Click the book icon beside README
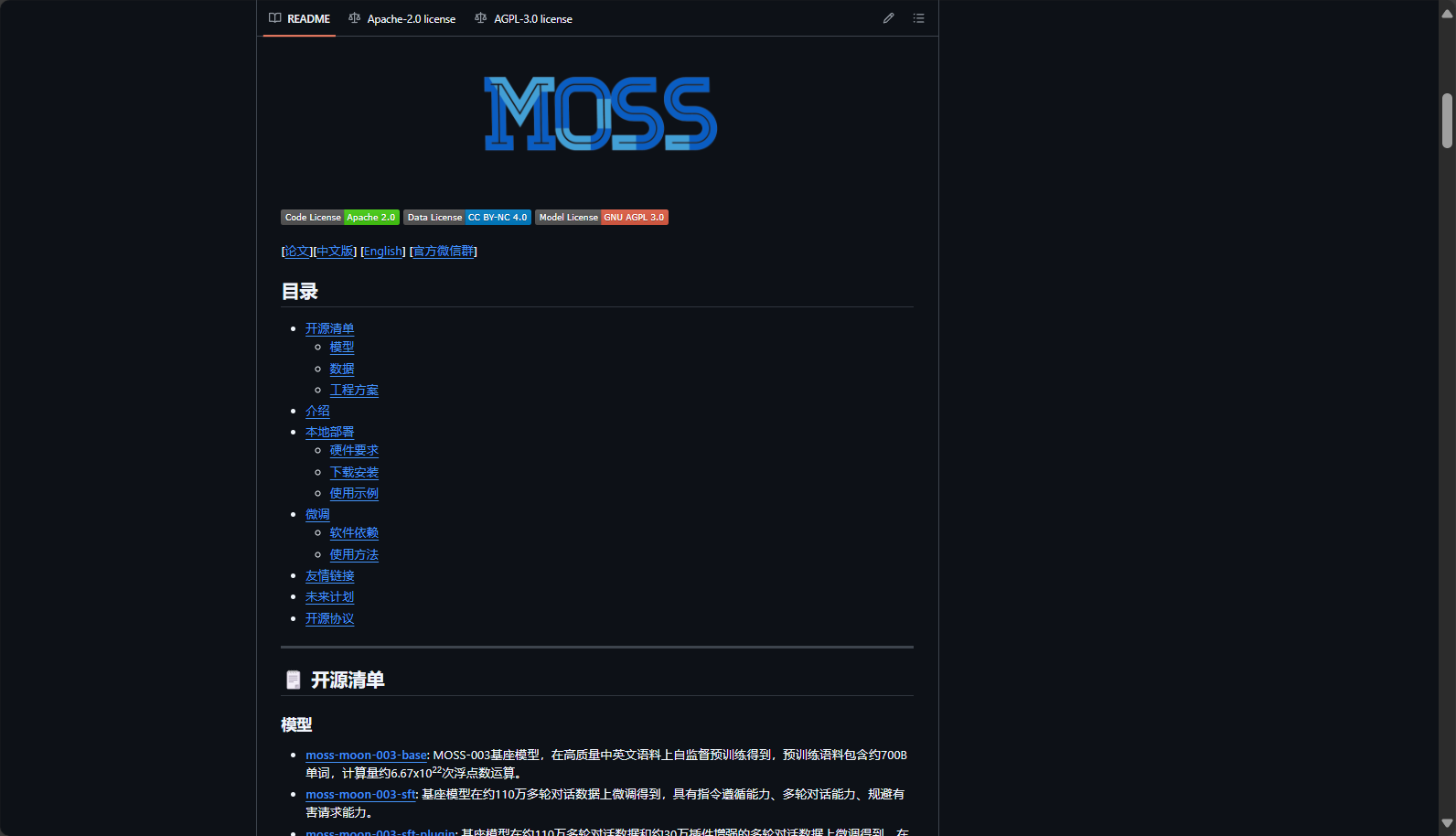The height and width of the screenshot is (836, 1456). click(275, 18)
